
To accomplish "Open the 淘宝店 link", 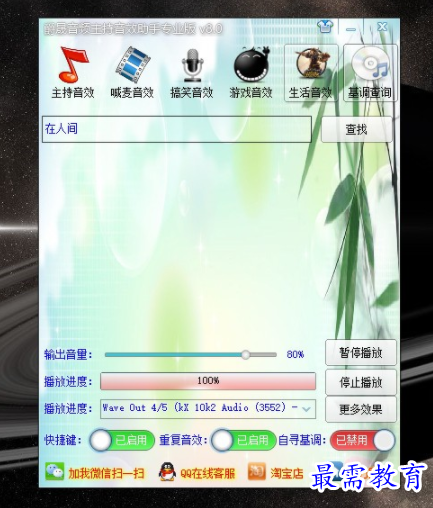I will (x=287, y=473).
